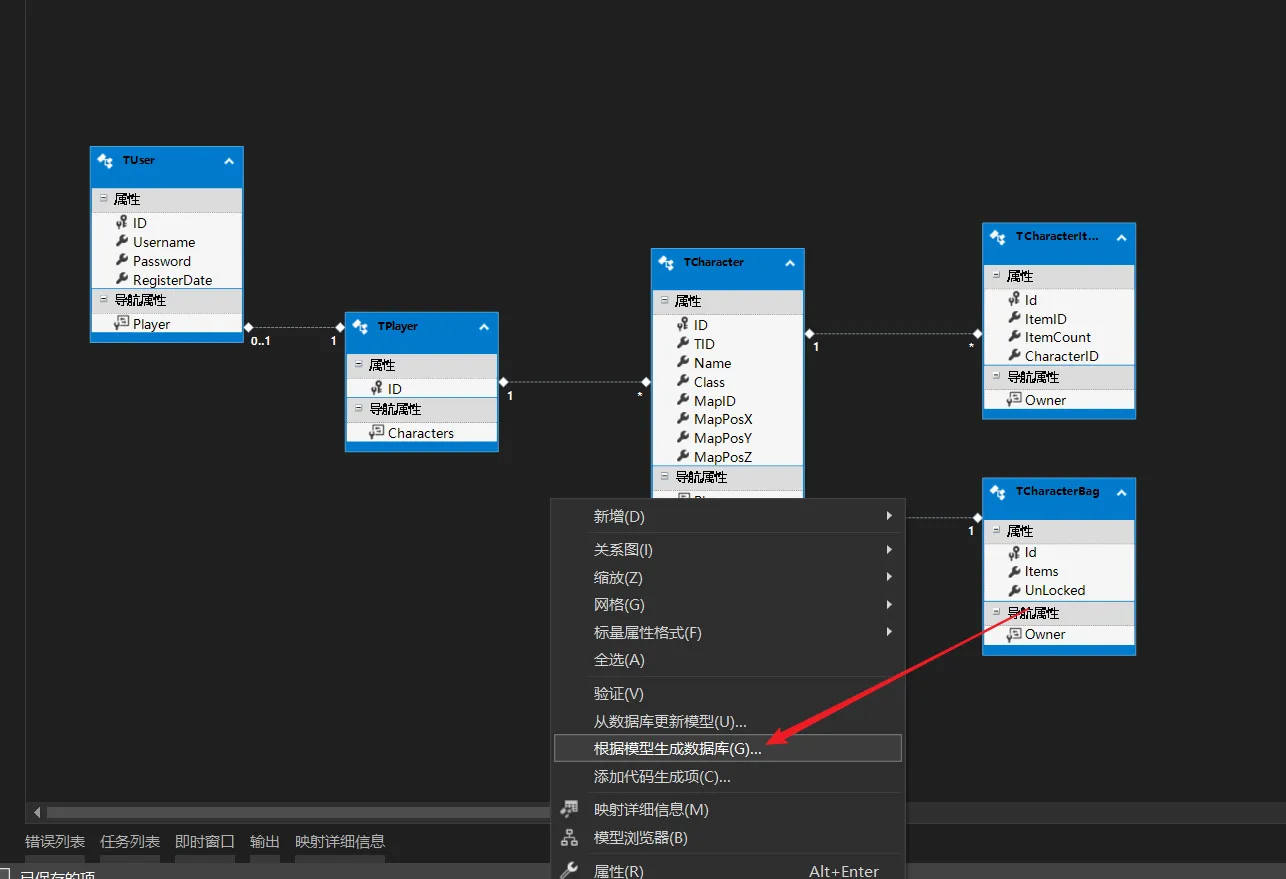Click the TPlayer entity header icon
1286x879 pixels.
pyautogui.click(x=361, y=327)
